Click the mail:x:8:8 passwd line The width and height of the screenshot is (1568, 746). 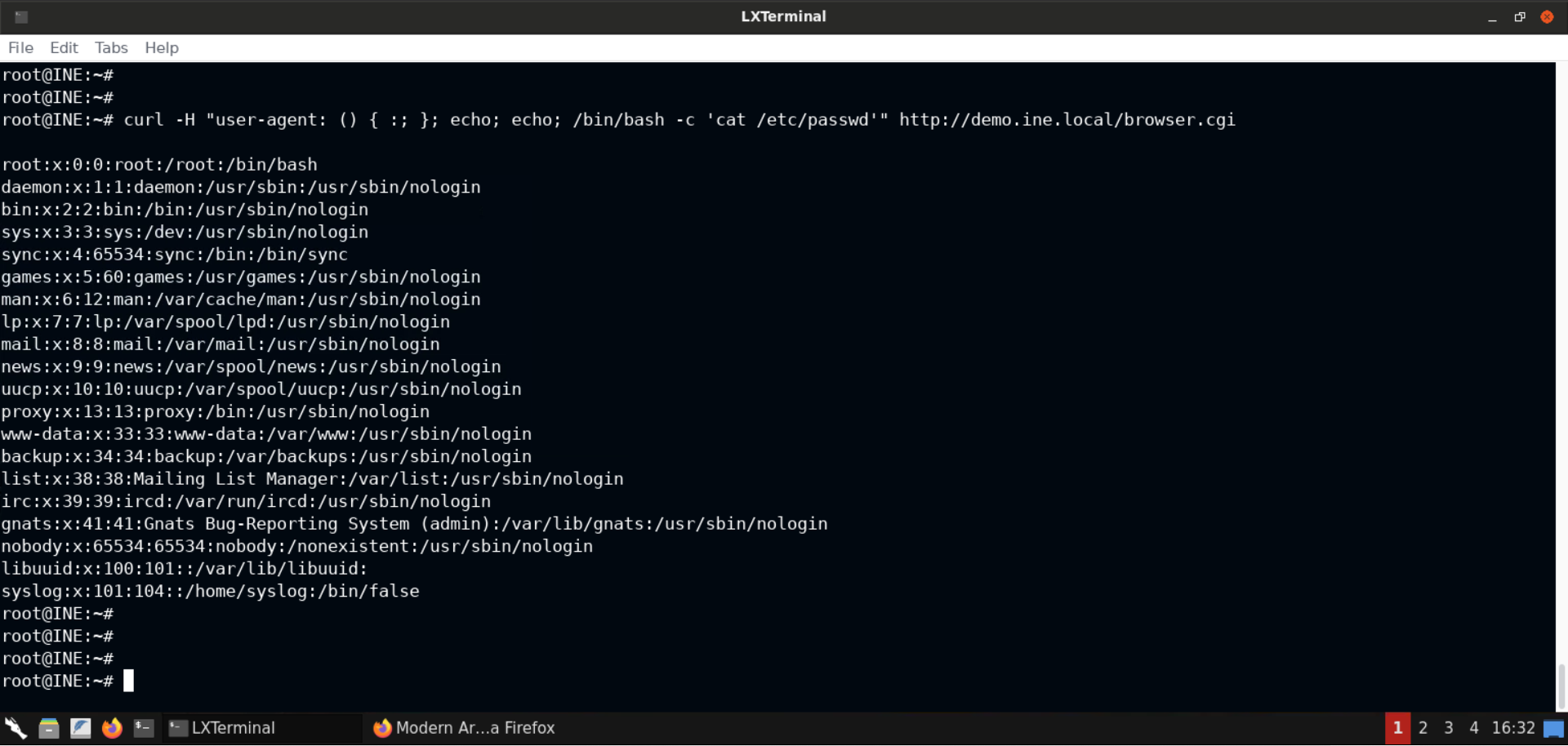click(x=220, y=344)
